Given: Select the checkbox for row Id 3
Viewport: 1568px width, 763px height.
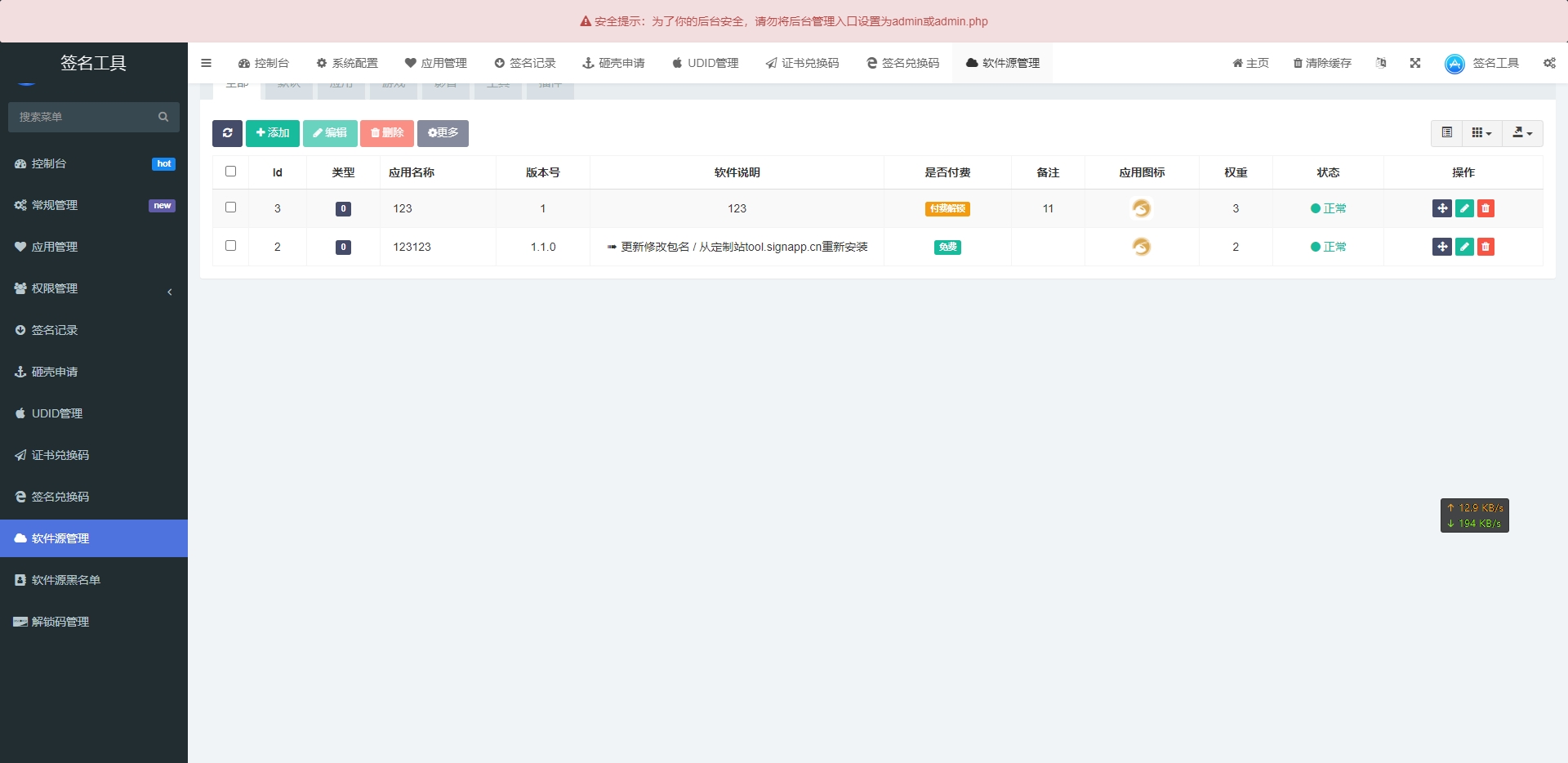Looking at the screenshot, I should tap(230, 207).
